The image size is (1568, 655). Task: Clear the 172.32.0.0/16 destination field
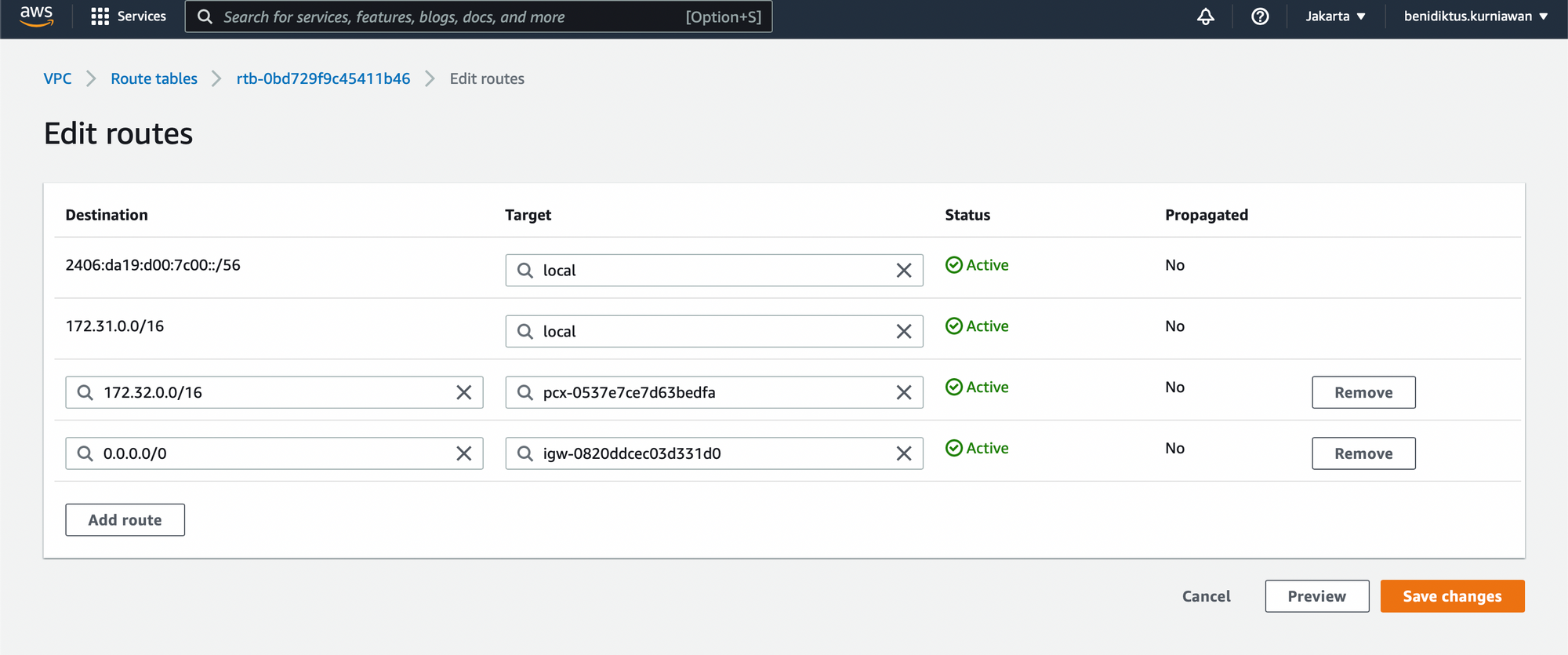pyautogui.click(x=463, y=392)
